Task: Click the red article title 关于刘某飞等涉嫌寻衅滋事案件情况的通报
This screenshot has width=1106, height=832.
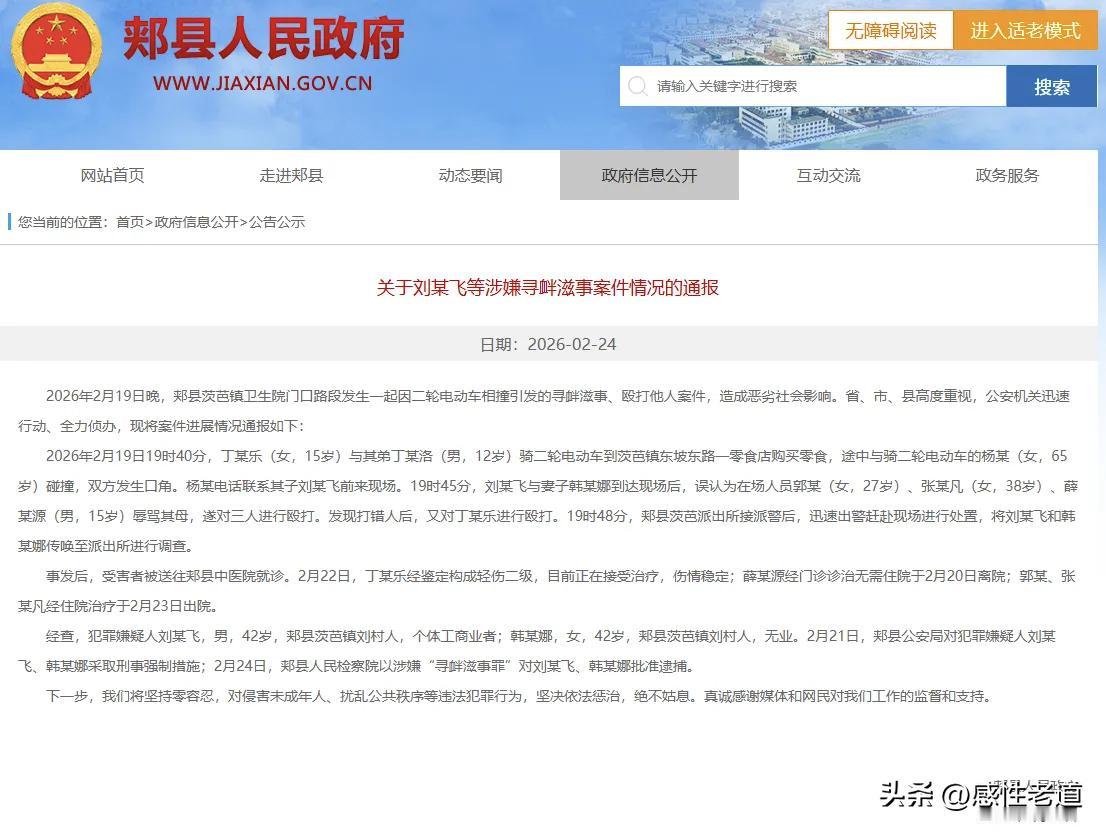Action: coord(547,288)
